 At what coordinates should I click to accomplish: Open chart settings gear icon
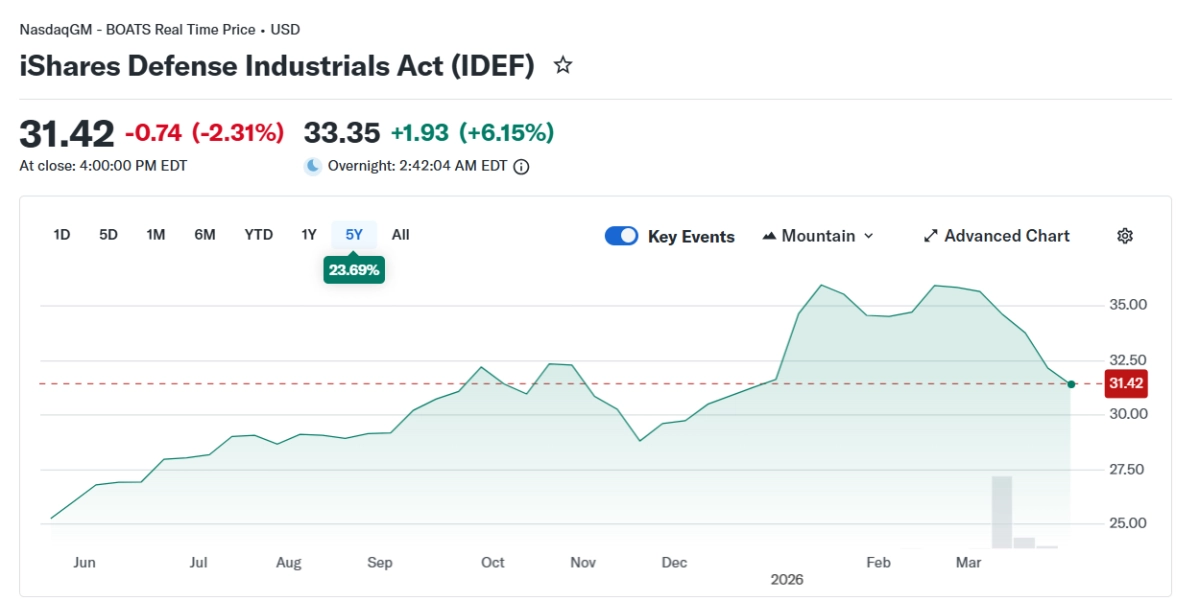click(1125, 236)
